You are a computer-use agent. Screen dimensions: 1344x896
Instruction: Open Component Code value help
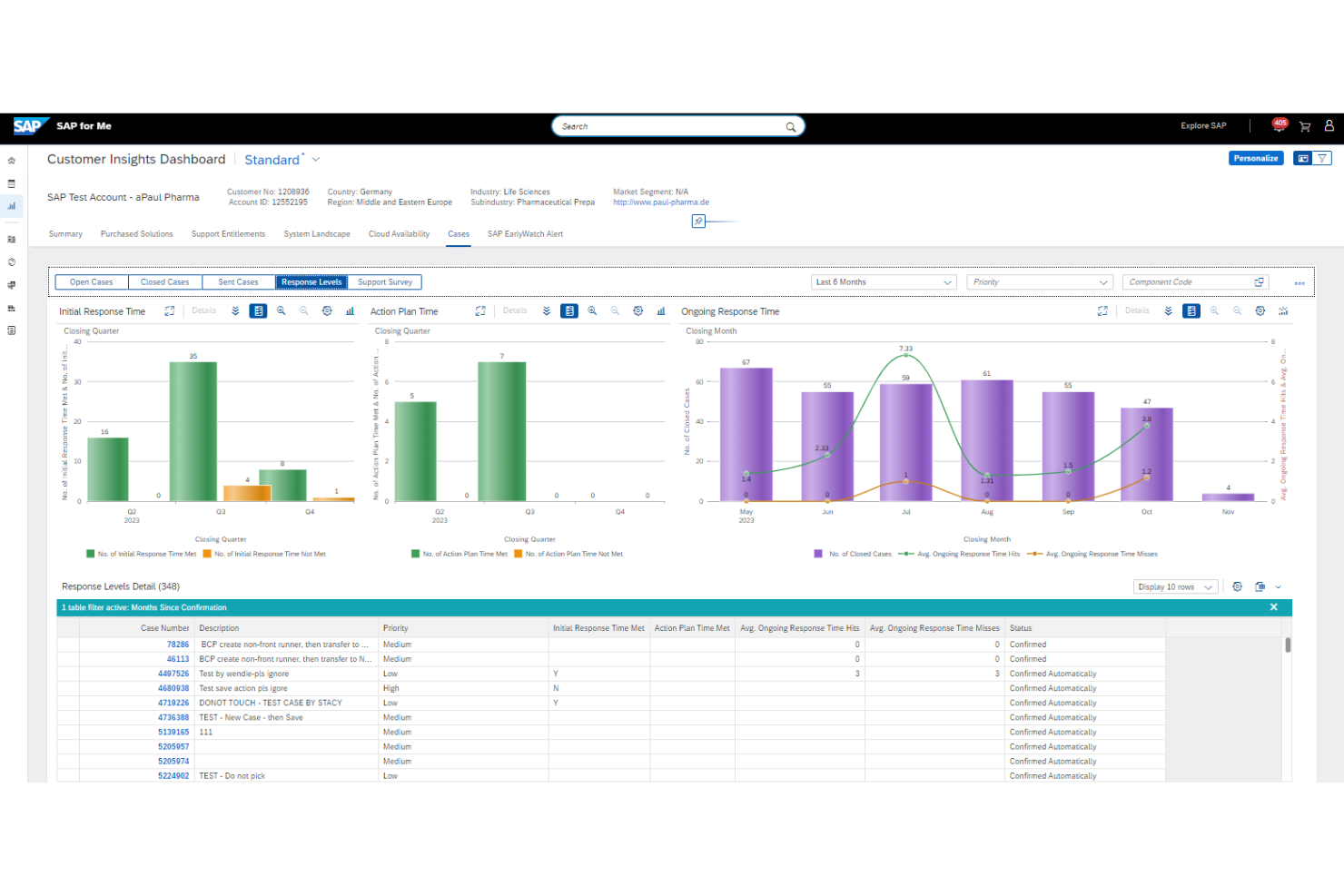(1260, 282)
